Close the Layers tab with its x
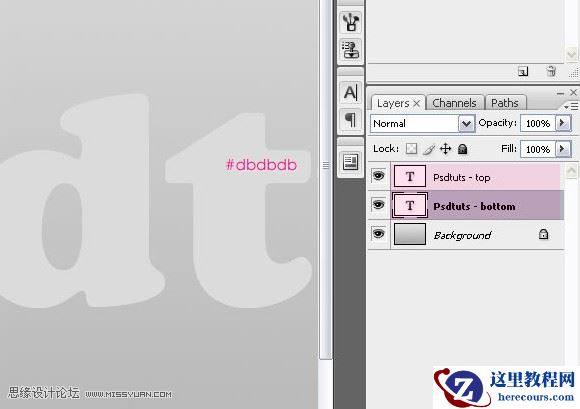 point(417,104)
